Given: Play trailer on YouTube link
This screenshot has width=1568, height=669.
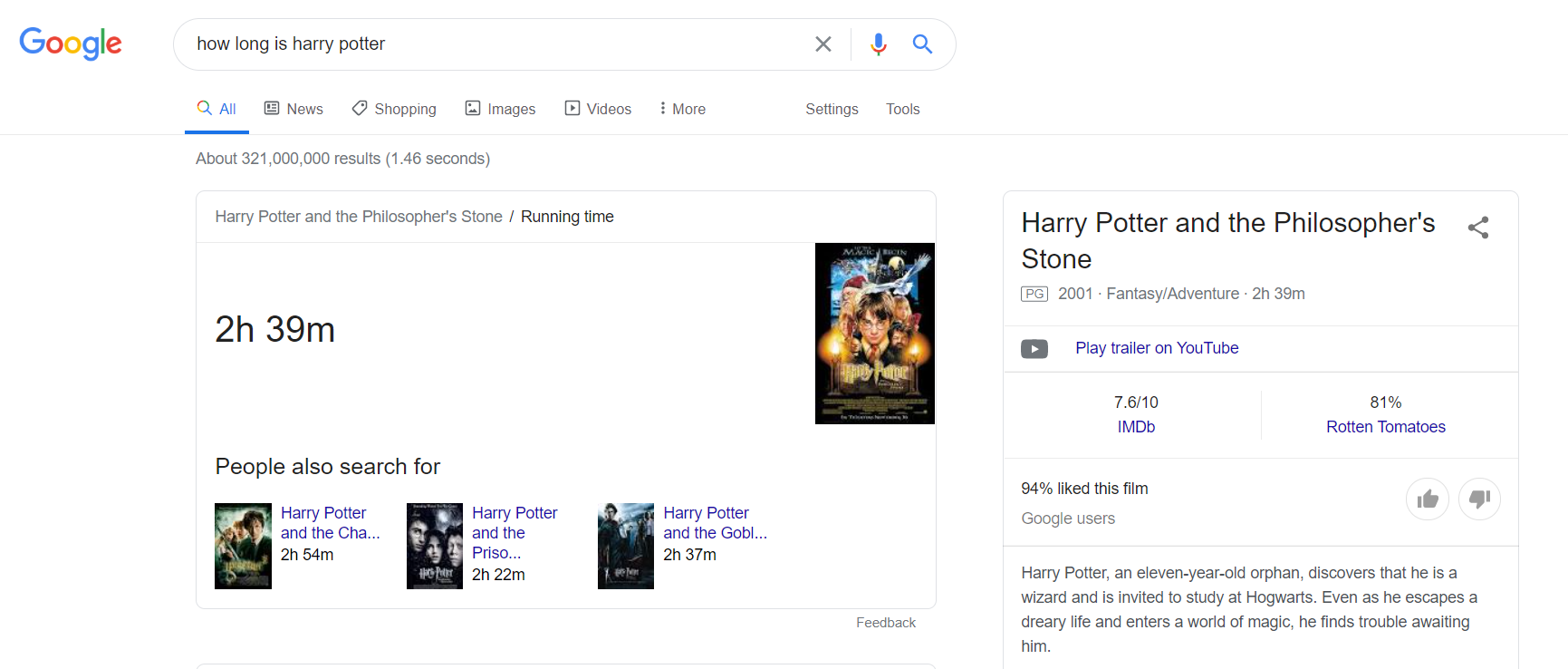Looking at the screenshot, I should (x=1157, y=348).
